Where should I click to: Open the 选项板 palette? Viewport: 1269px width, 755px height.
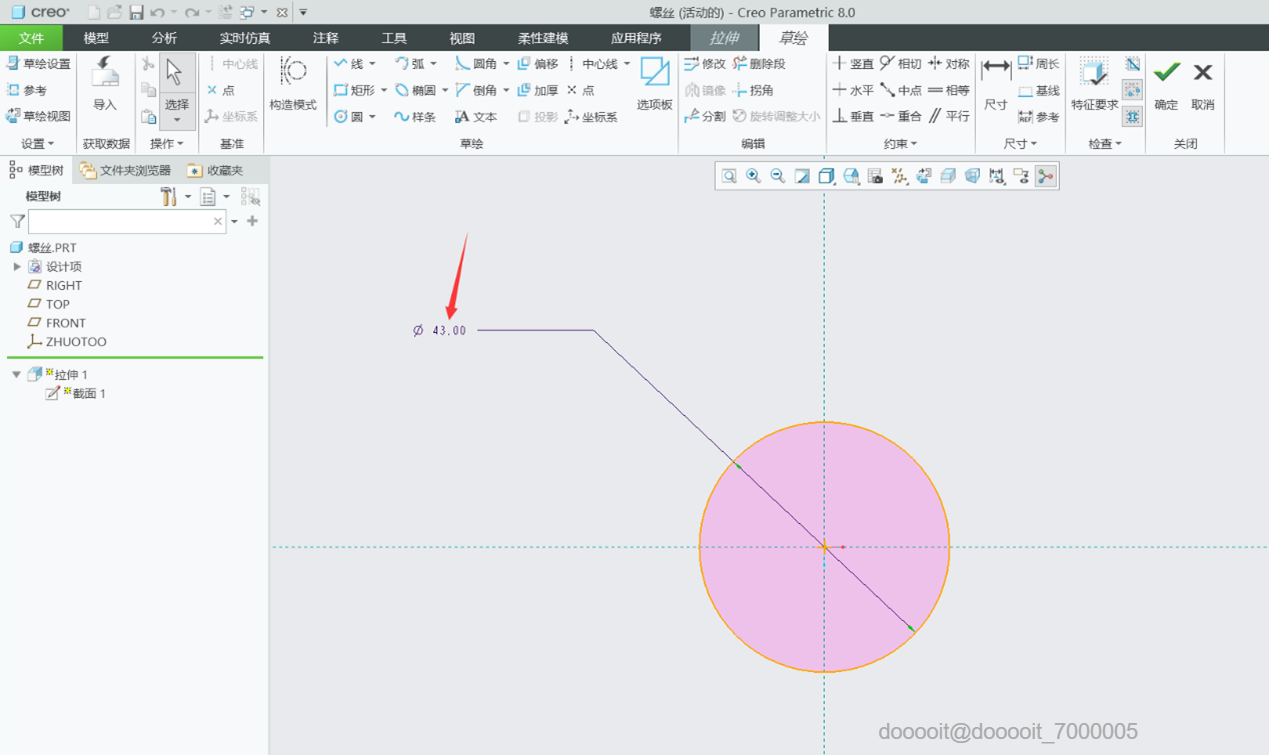pos(655,84)
